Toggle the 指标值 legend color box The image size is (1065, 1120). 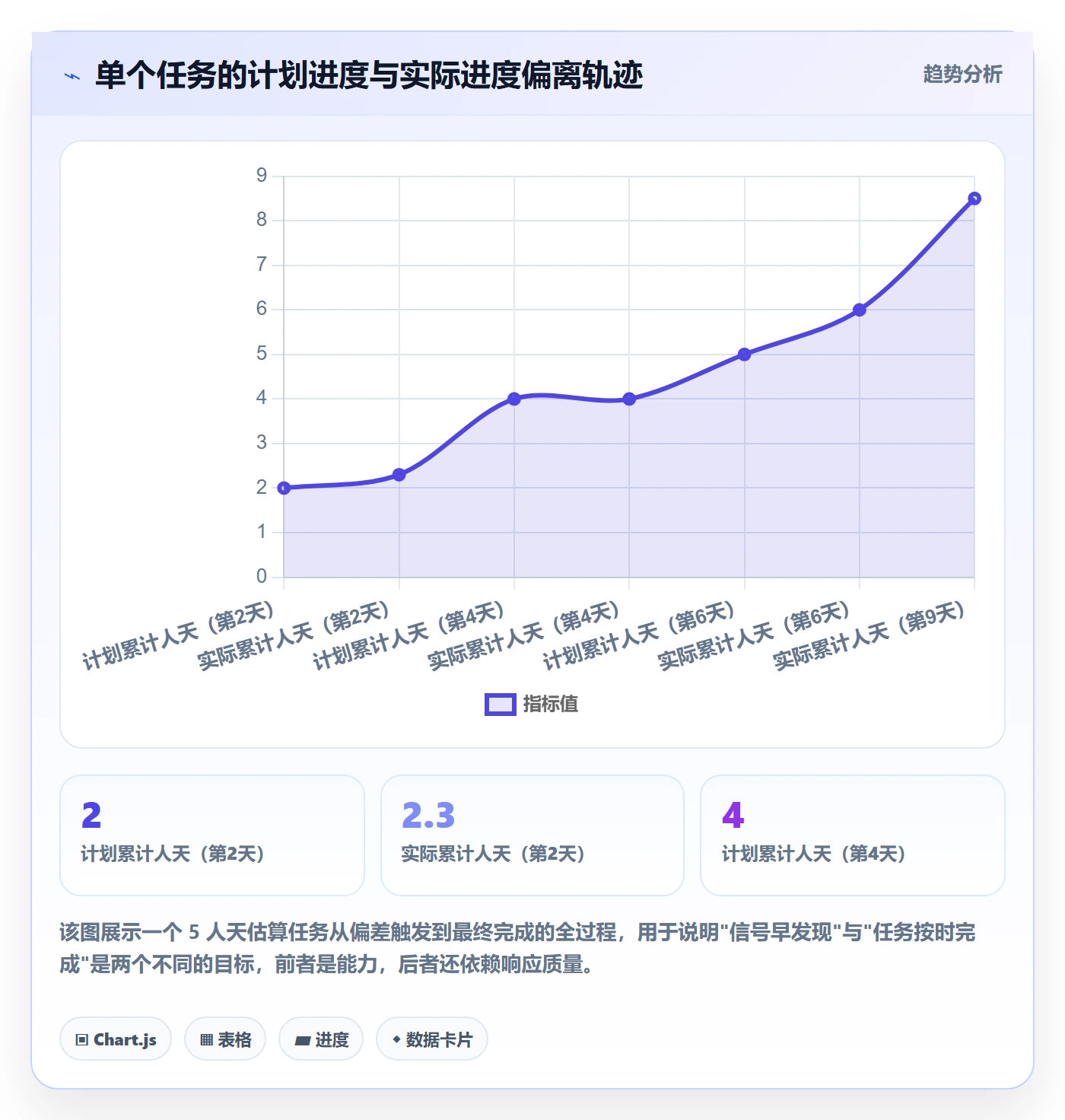[501, 705]
